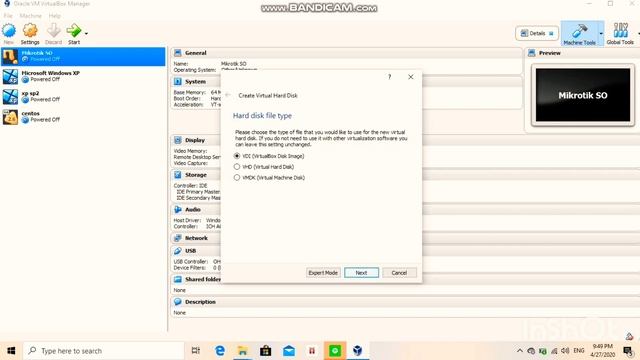Open Task View on the taskbar

tap(196, 351)
